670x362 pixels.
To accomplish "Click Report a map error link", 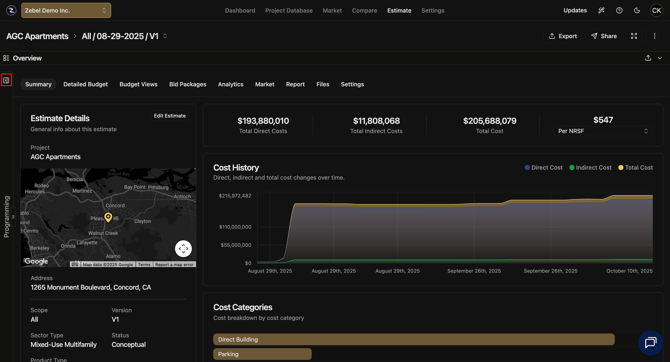I will (174, 265).
